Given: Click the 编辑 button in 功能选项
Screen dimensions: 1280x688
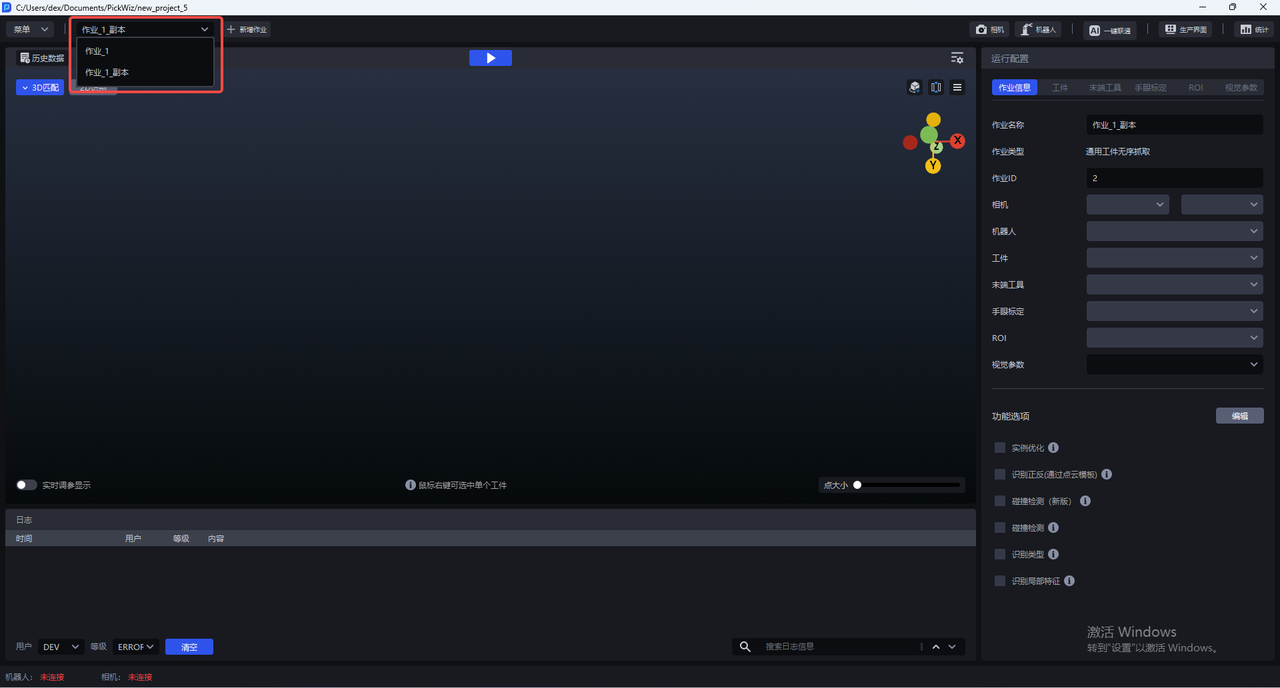Looking at the screenshot, I should [x=1239, y=416].
